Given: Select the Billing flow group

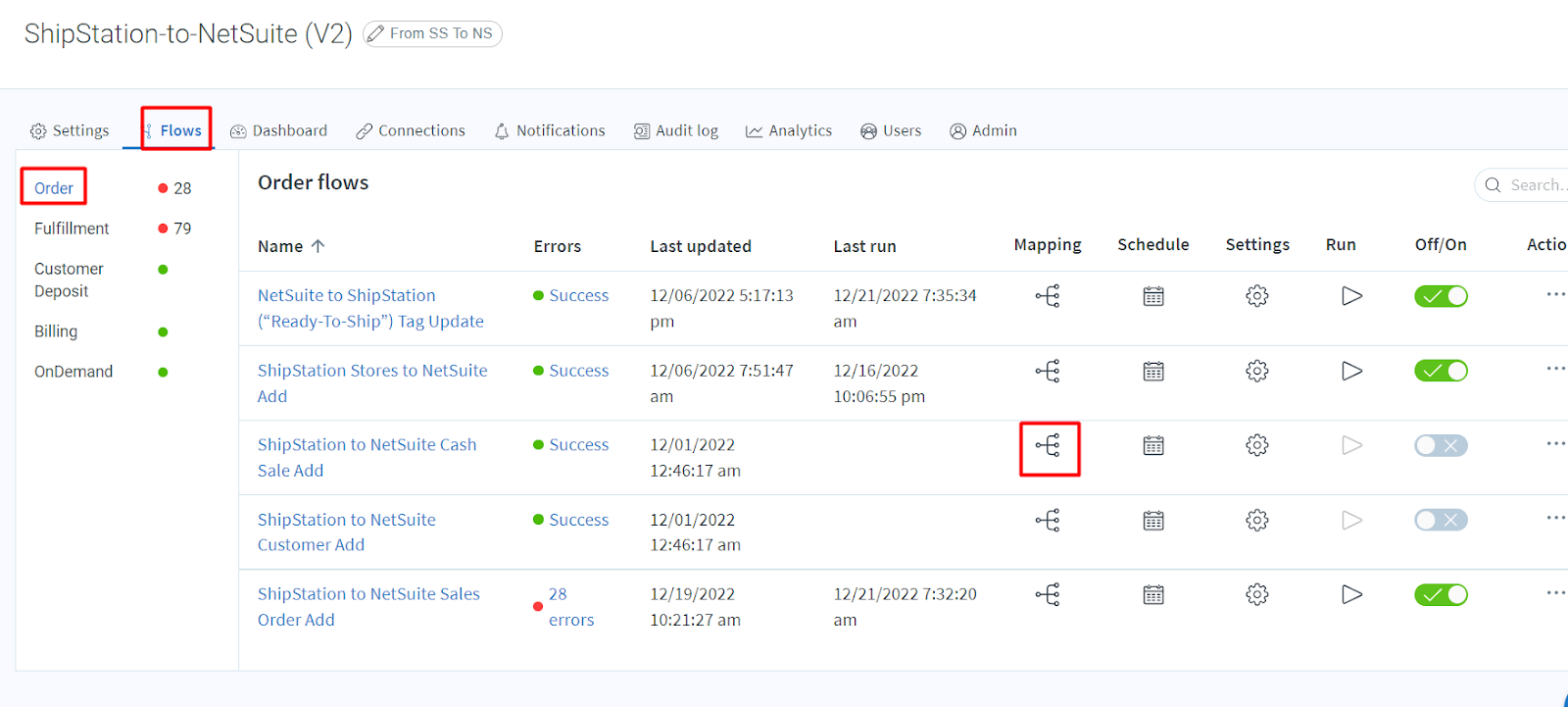Looking at the screenshot, I should click(x=56, y=331).
